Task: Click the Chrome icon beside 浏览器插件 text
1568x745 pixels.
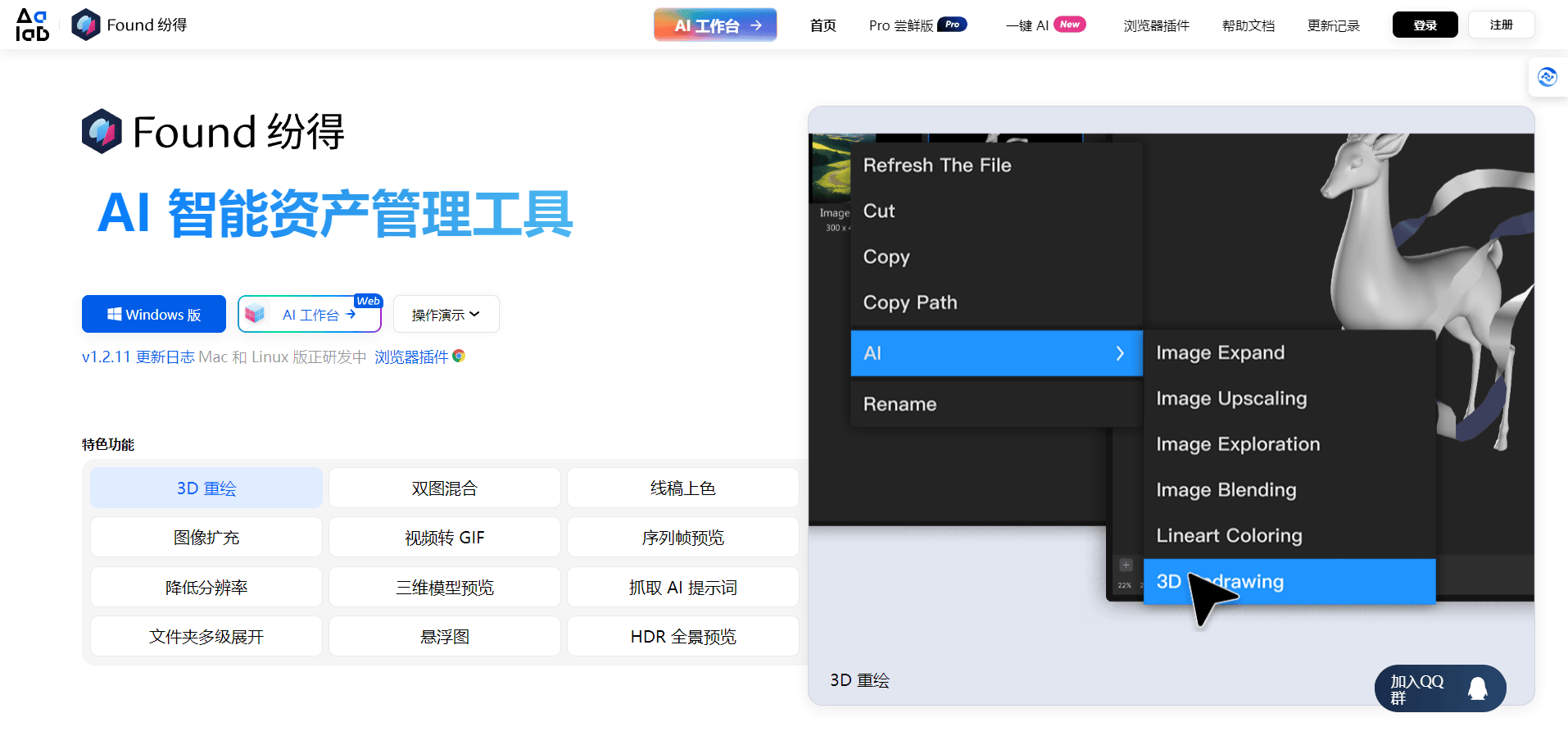Action: [x=459, y=356]
